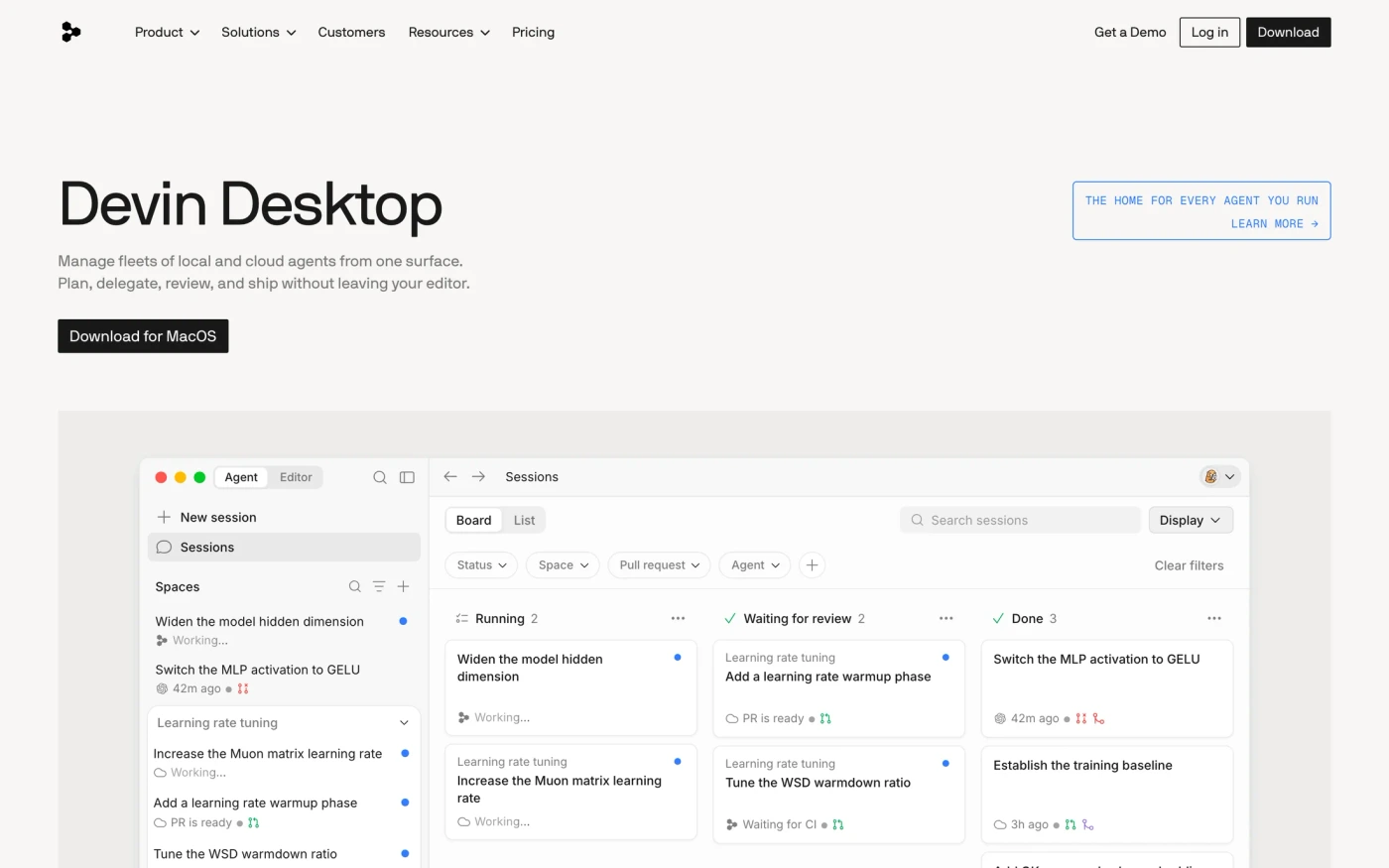This screenshot has height=868, width=1389.
Task: Open the Status filter dropdown
Action: pyautogui.click(x=481, y=565)
